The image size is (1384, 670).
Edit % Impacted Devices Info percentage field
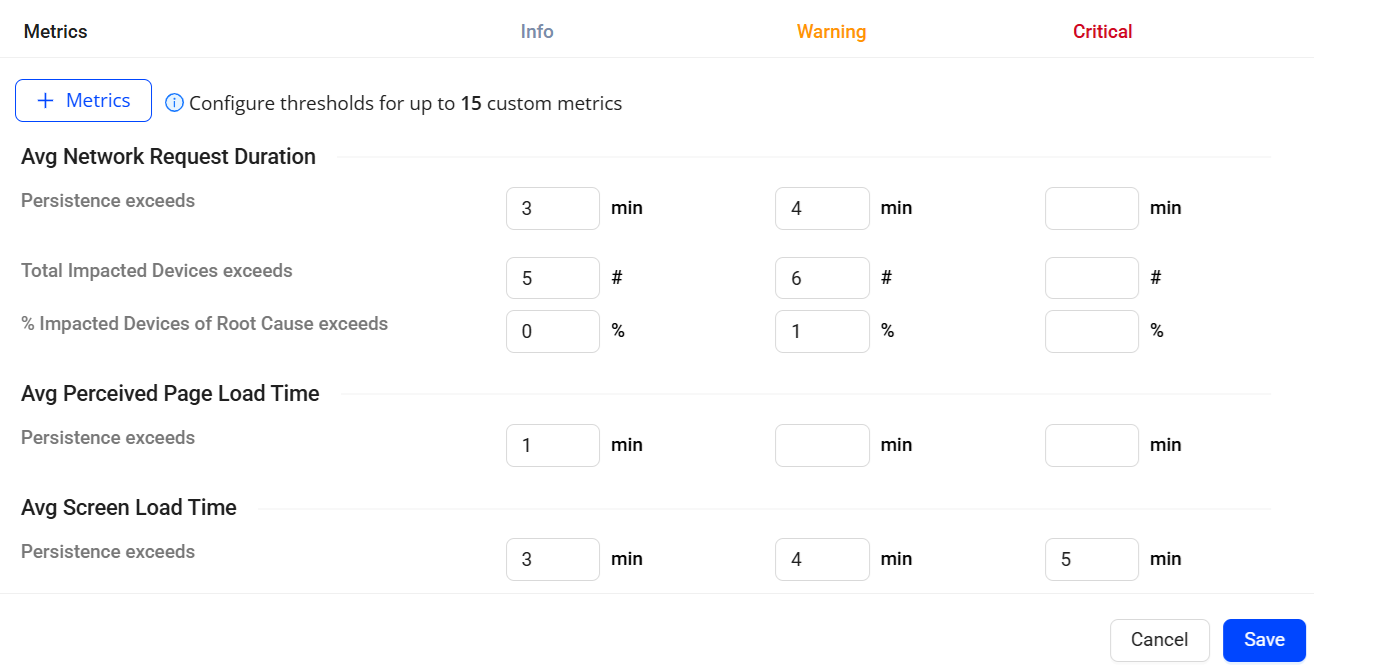[553, 331]
